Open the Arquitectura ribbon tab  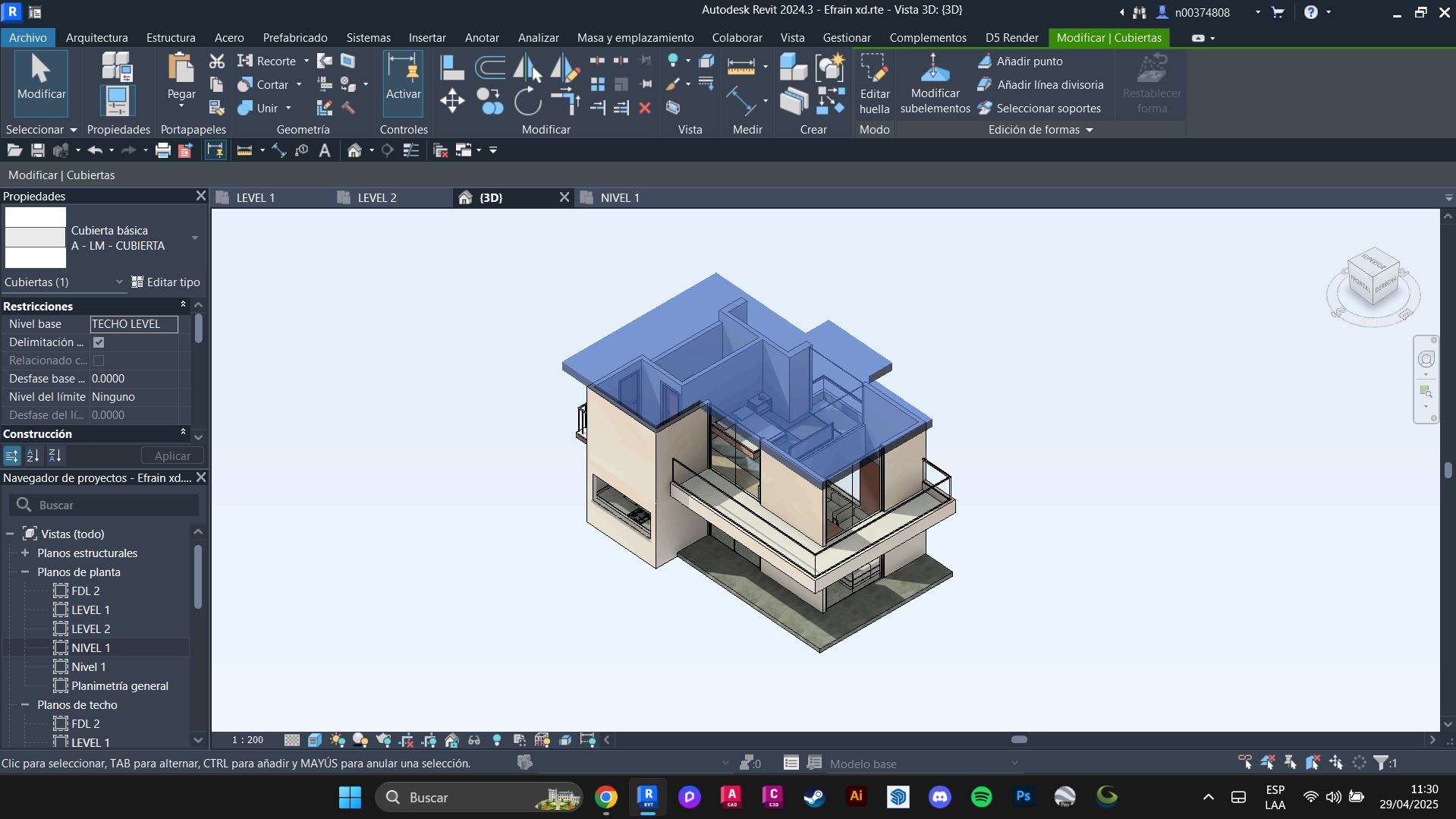click(96, 37)
